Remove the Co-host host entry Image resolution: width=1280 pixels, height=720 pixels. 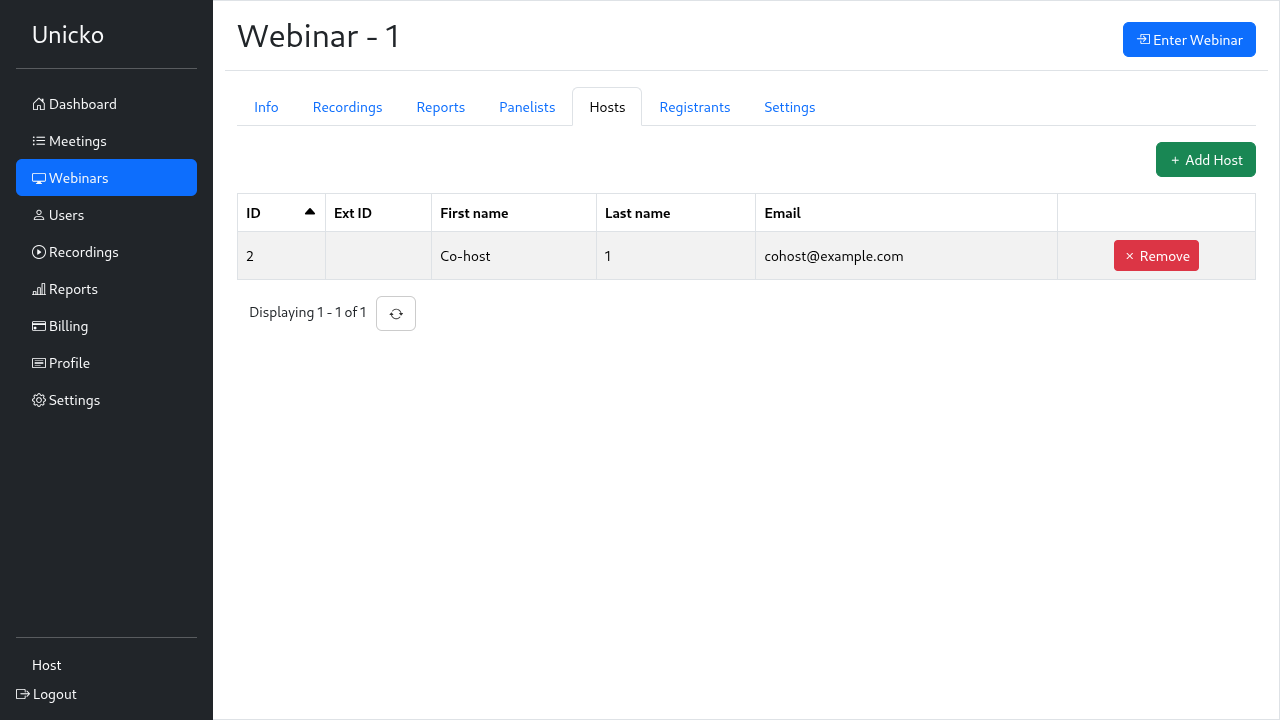click(1156, 256)
